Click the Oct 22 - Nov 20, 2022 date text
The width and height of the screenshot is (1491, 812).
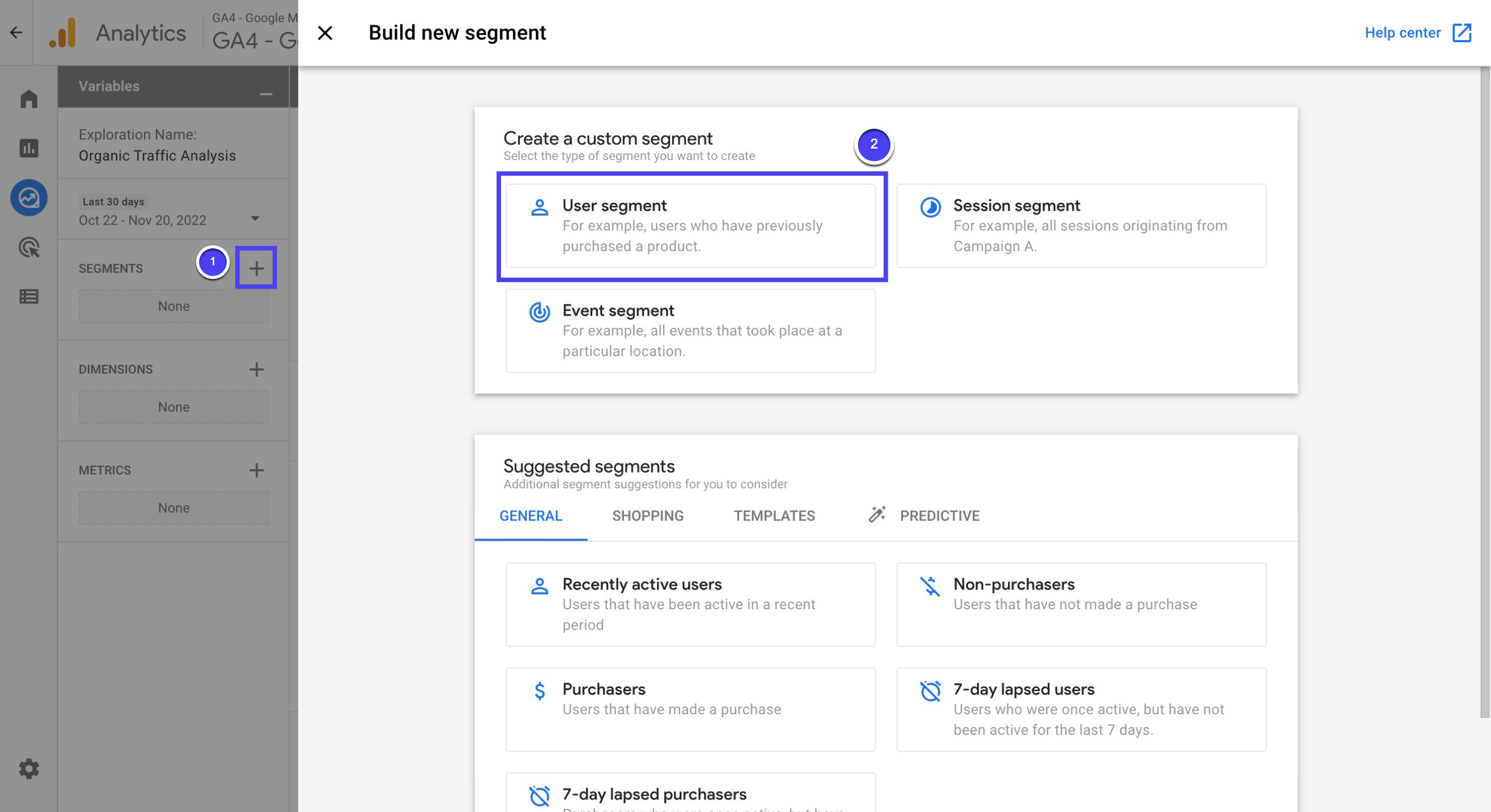click(142, 220)
